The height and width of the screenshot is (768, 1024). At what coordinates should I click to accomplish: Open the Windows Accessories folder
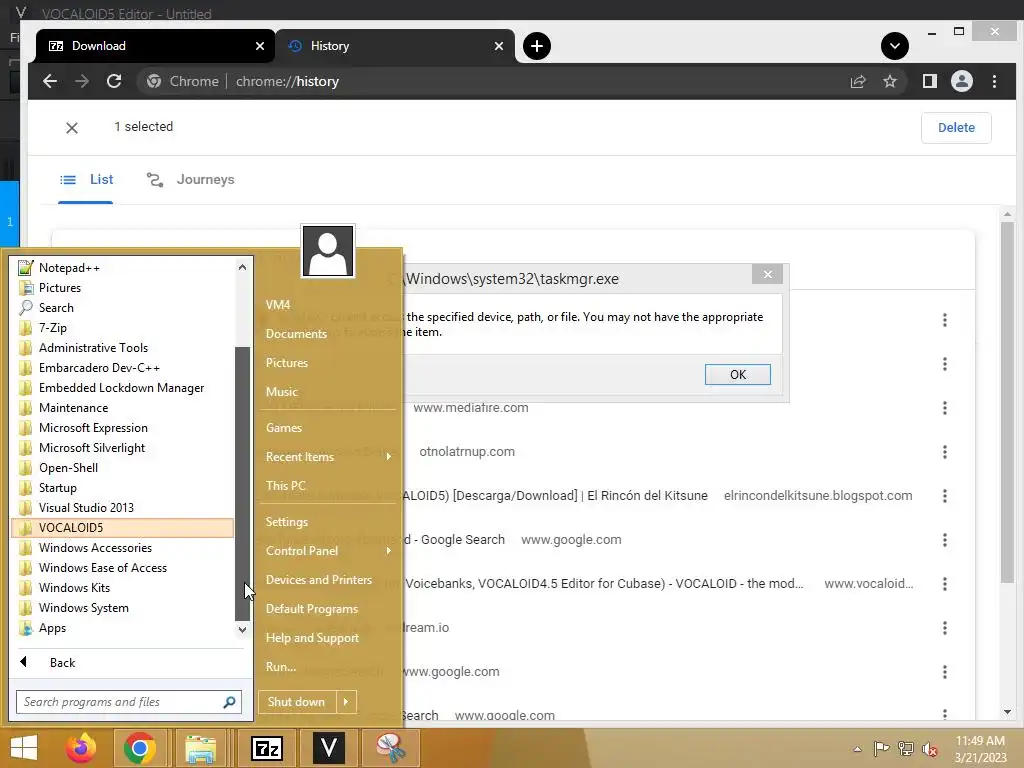(122, 548)
